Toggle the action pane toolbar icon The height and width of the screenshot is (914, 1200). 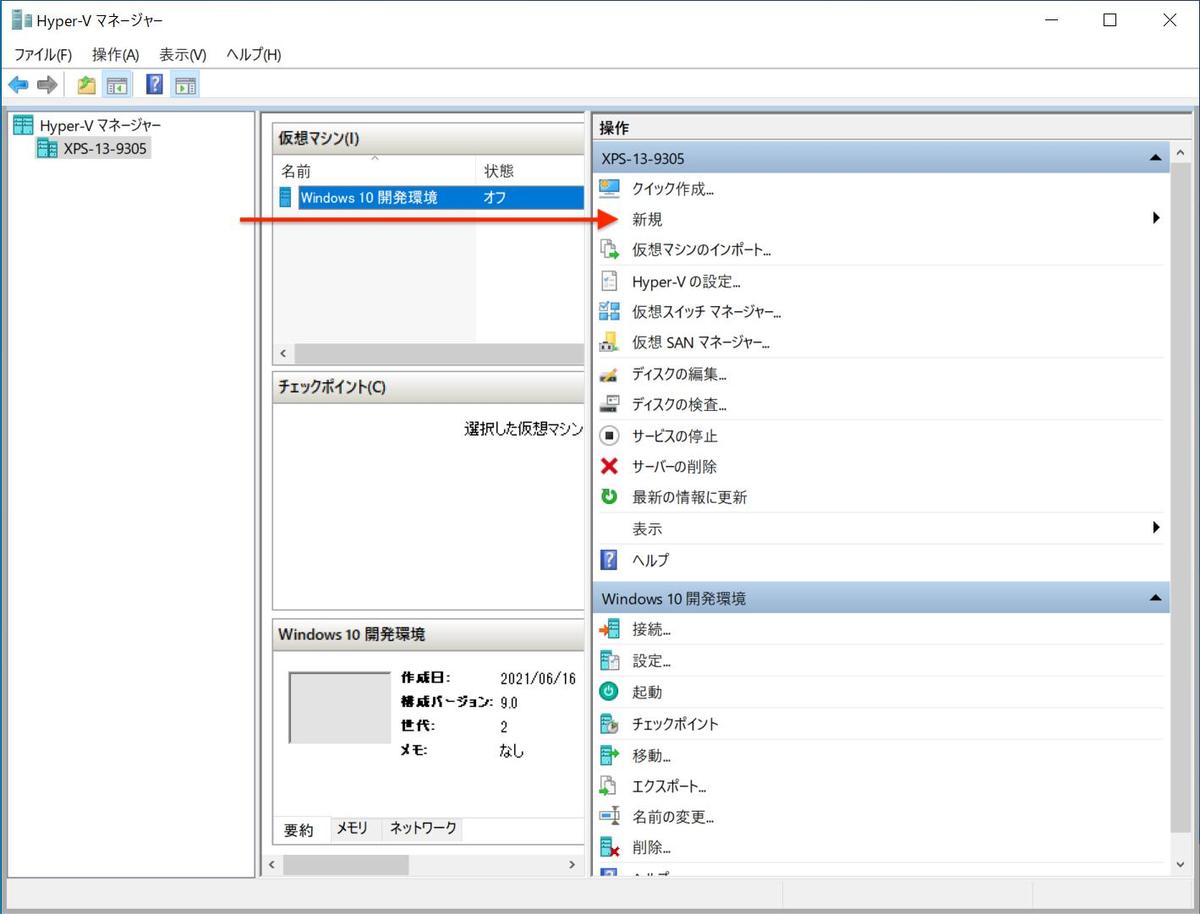[185, 85]
